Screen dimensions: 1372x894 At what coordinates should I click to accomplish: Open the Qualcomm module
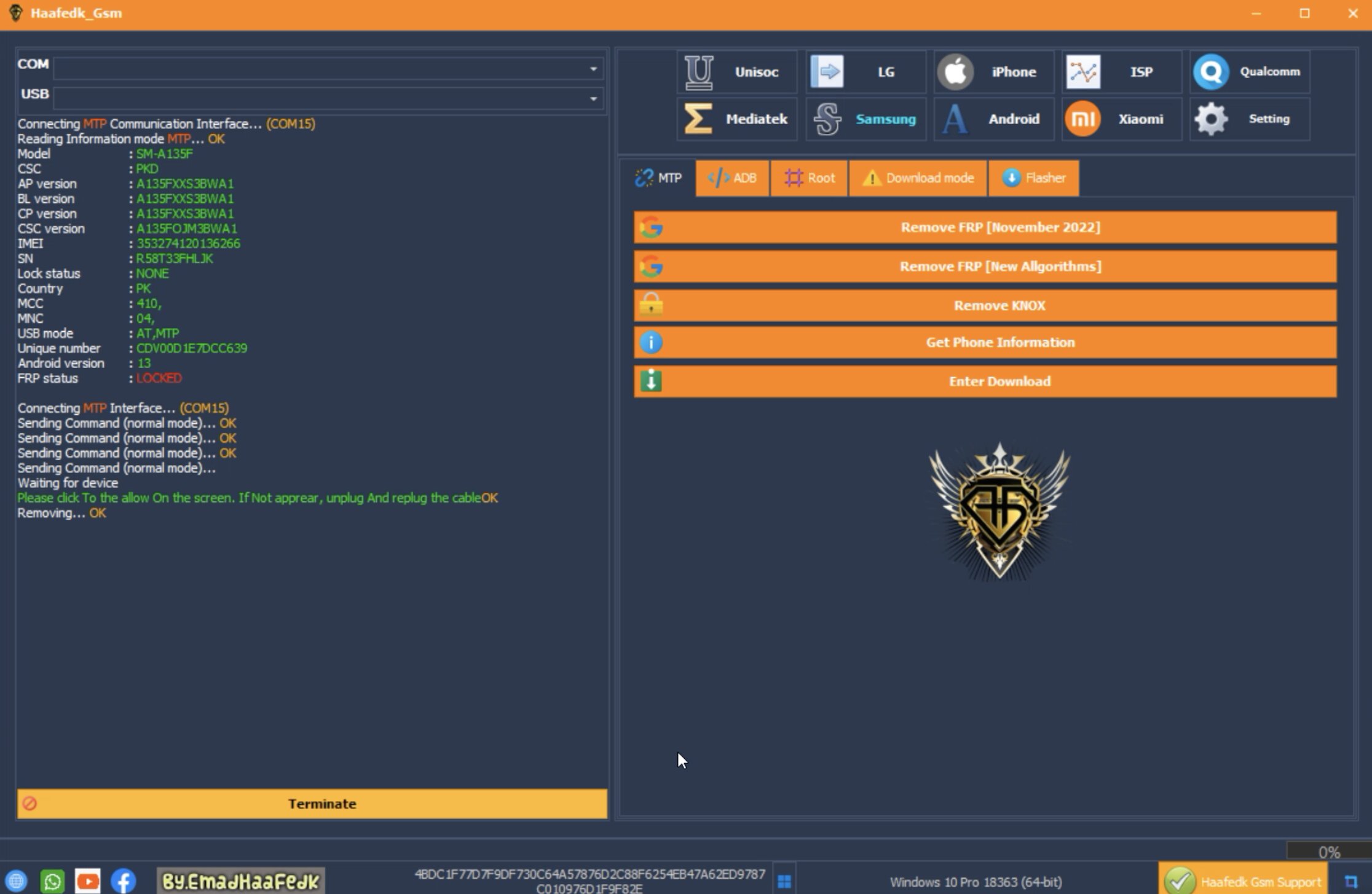pos(1250,72)
